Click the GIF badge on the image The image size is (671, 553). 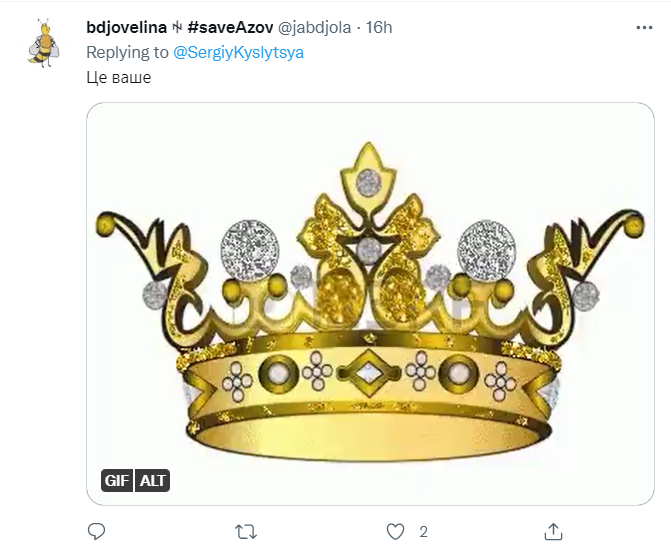117,481
